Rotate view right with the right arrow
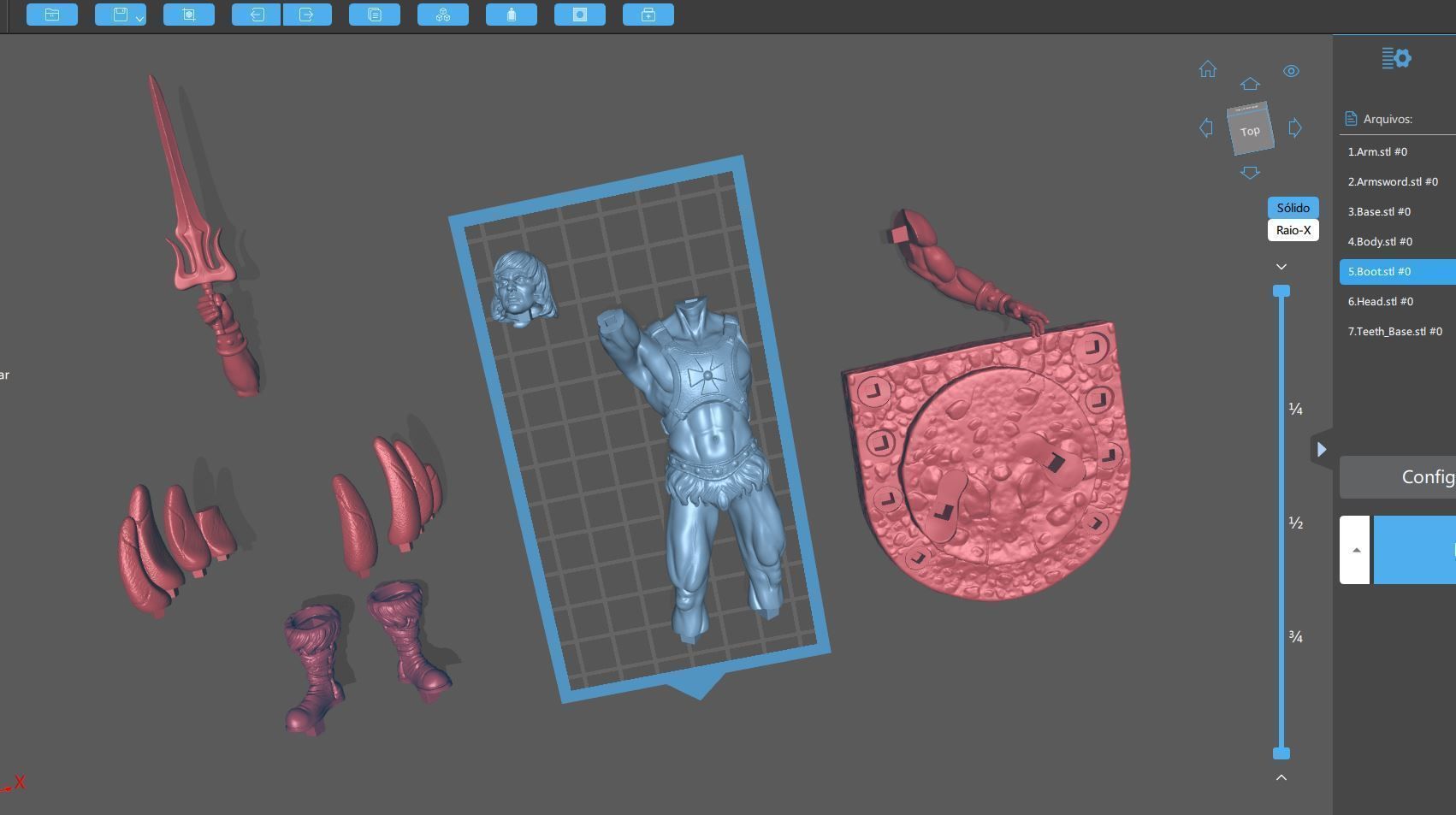Image resolution: width=1456 pixels, height=815 pixels. 1295,127
